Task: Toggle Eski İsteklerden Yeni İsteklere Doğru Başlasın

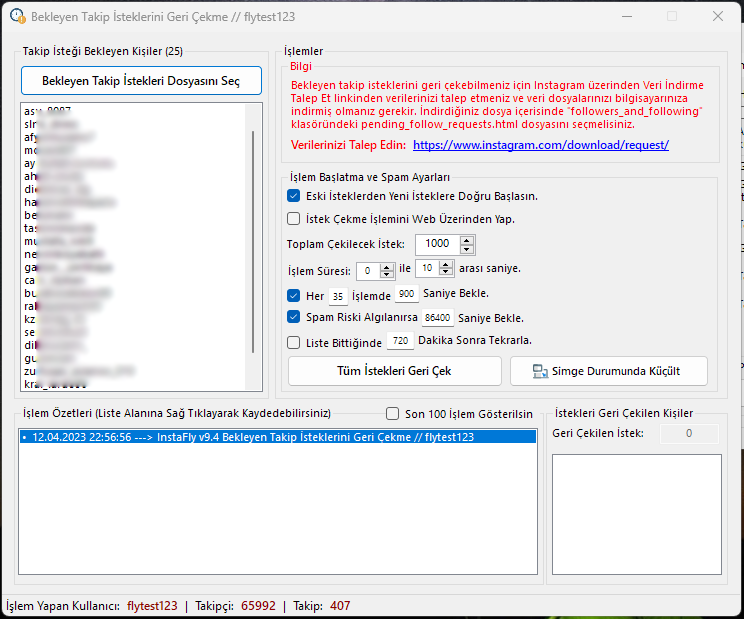Action: click(294, 196)
